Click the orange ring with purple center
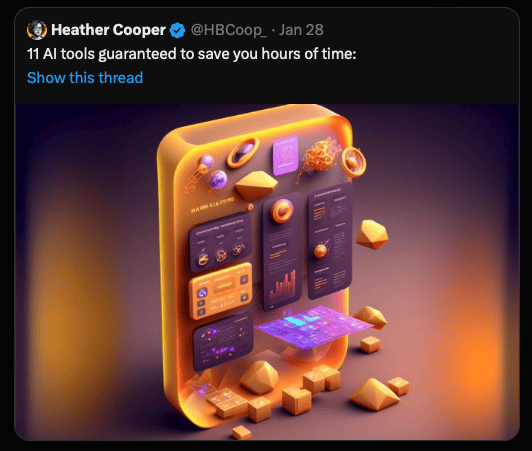Screen dimensions: 532x451 [x=243, y=152]
